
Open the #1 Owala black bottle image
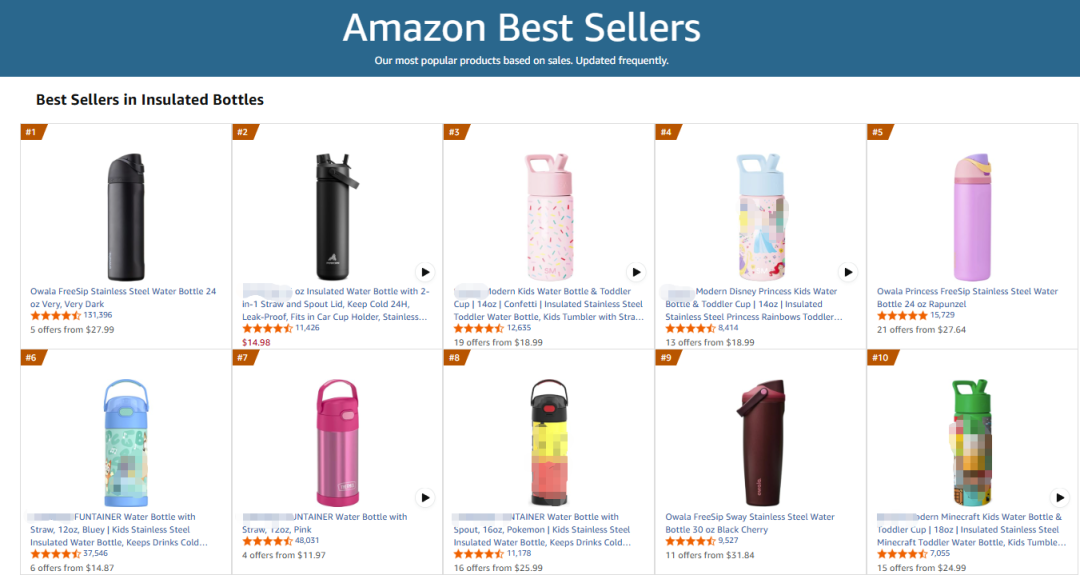pos(126,217)
